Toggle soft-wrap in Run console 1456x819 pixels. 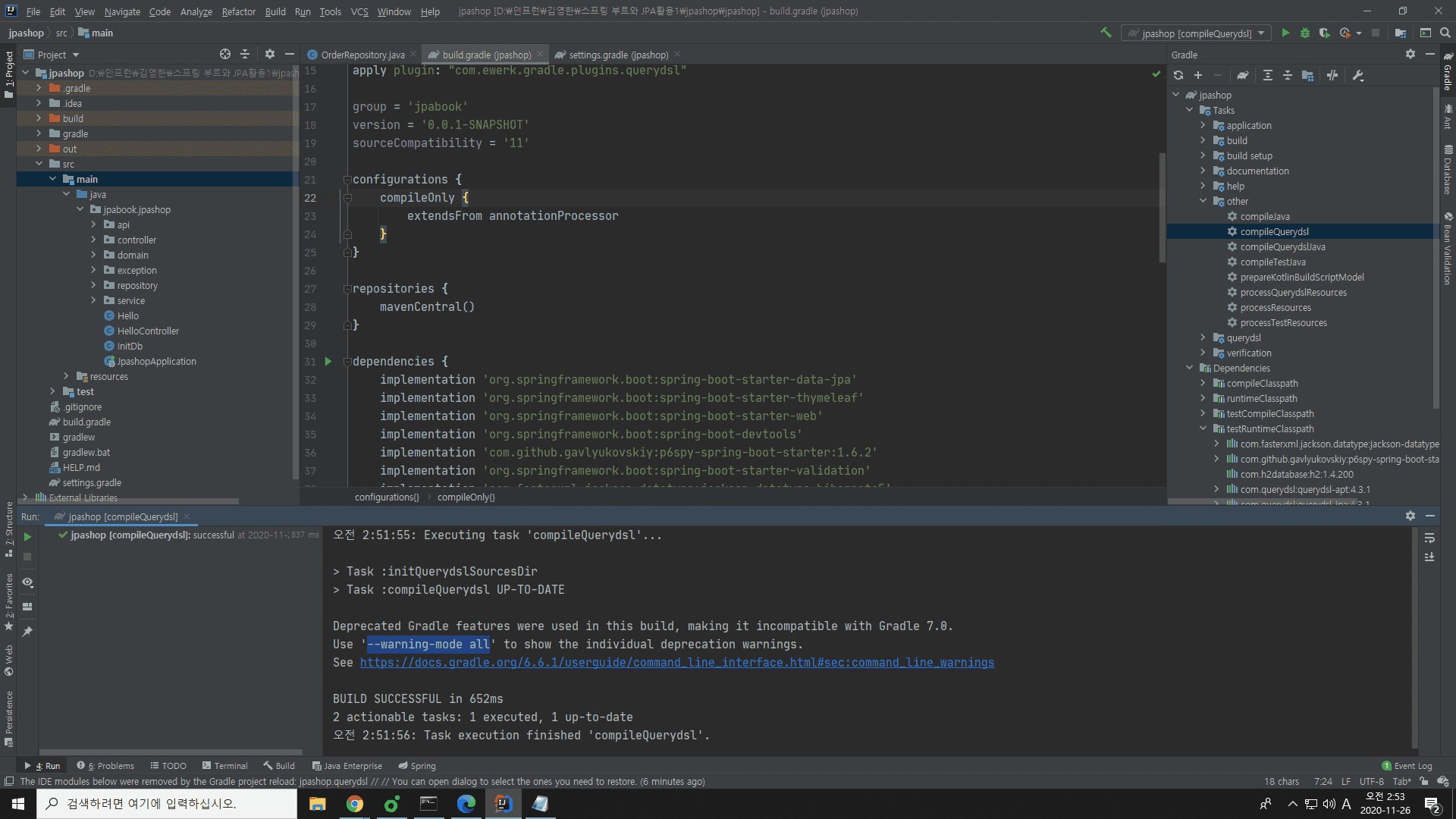coord(1429,538)
